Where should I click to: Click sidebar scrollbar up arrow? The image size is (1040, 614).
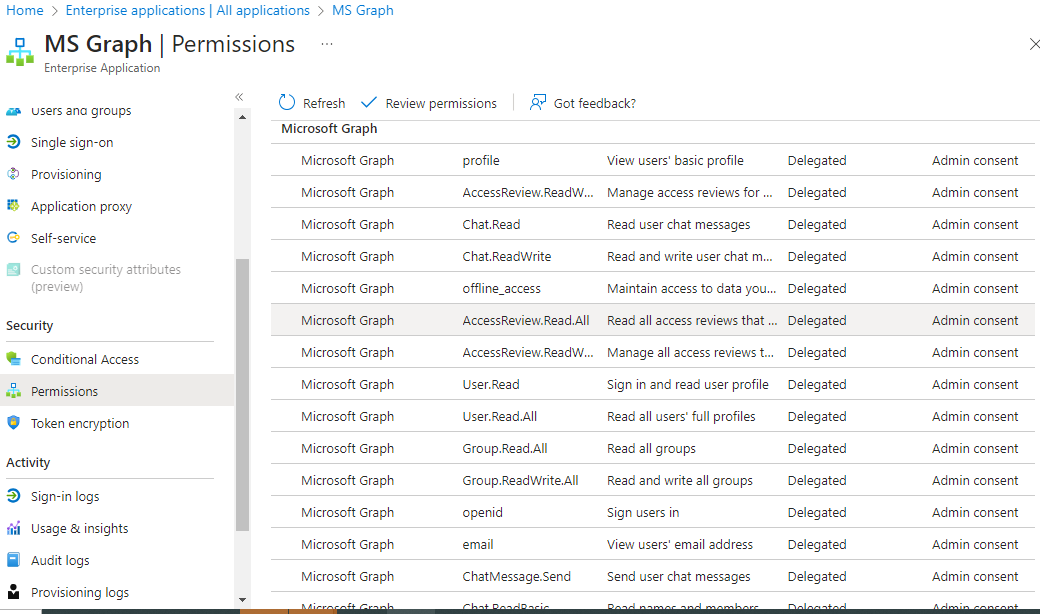click(242, 117)
